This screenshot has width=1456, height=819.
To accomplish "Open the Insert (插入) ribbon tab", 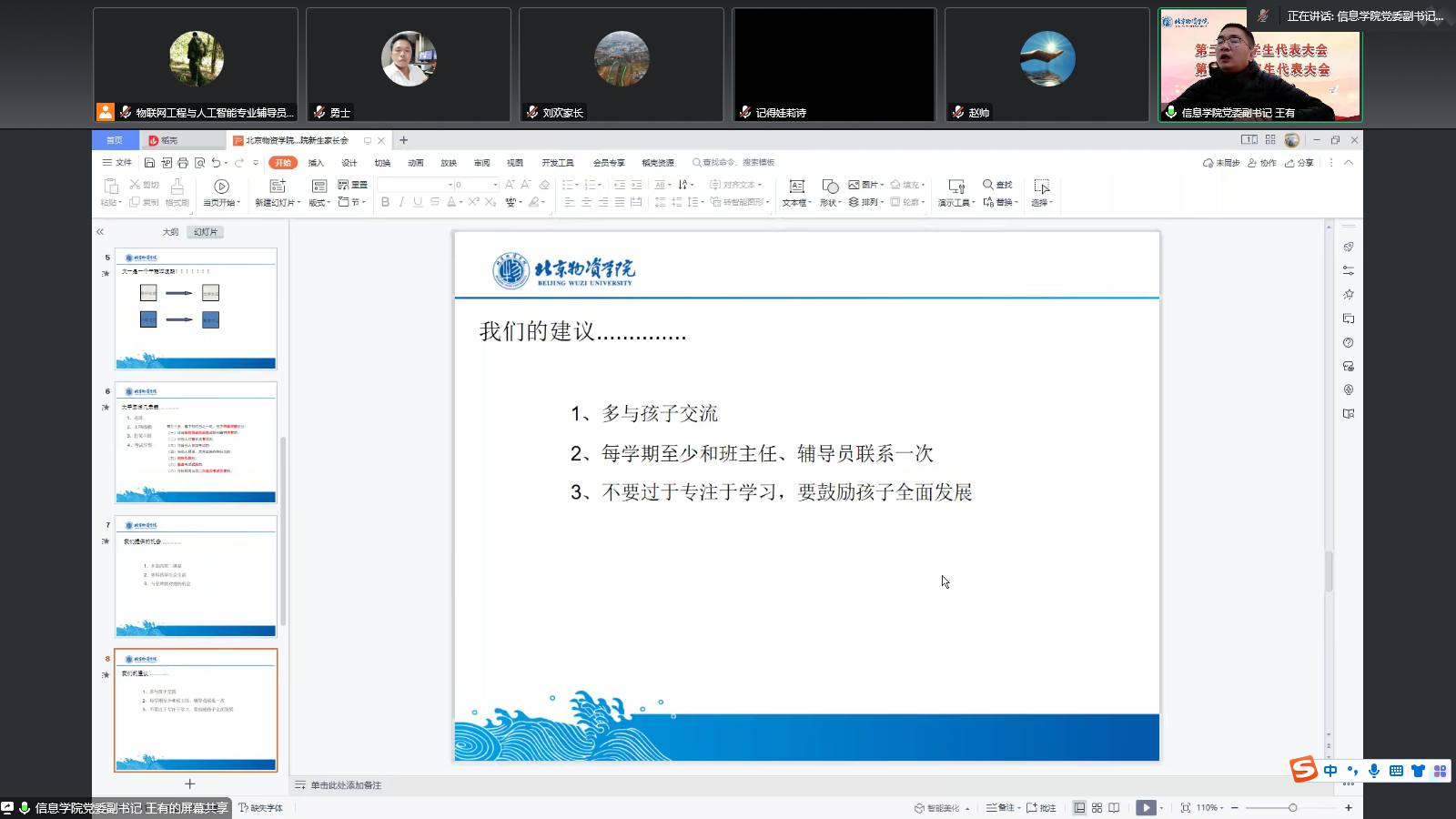I will (316, 163).
